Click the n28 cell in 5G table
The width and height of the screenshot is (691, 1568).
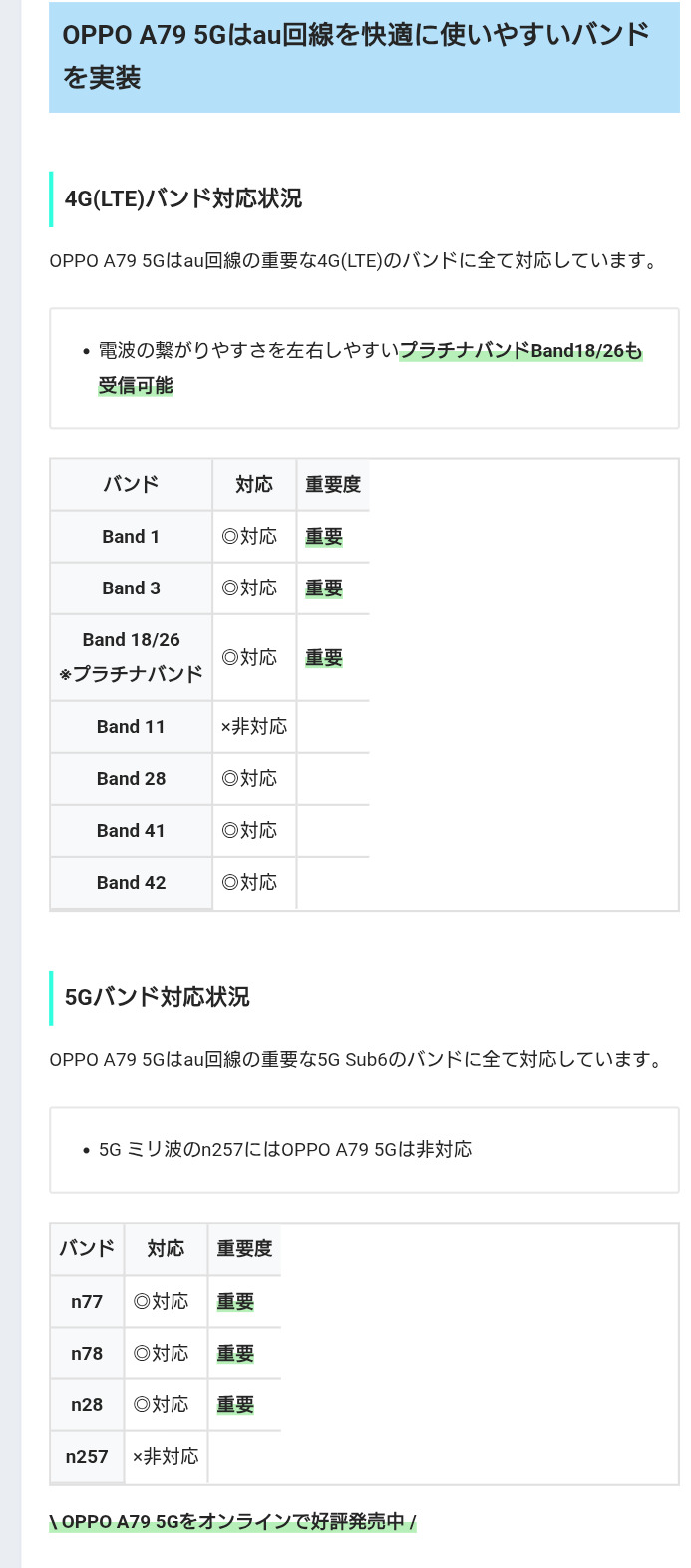click(x=87, y=1405)
